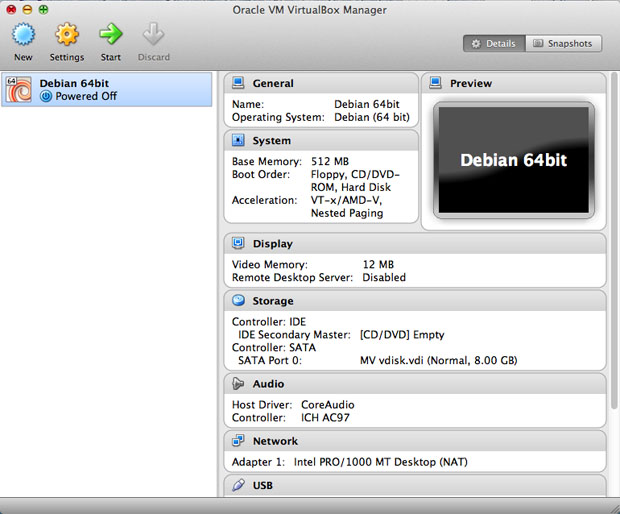Click the Storage section disk icon

[x=238, y=300]
